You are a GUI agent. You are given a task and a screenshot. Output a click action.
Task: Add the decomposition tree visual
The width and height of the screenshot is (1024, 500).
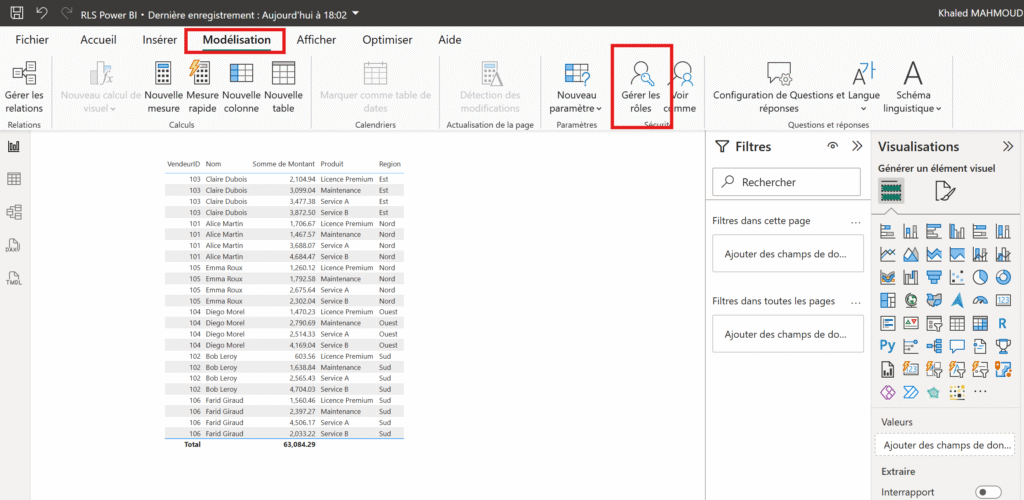click(934, 346)
